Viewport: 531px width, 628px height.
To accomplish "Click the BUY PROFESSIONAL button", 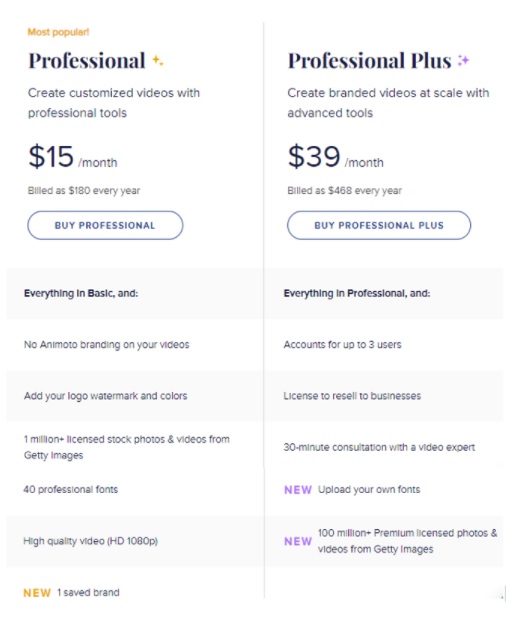I will coord(105,225).
